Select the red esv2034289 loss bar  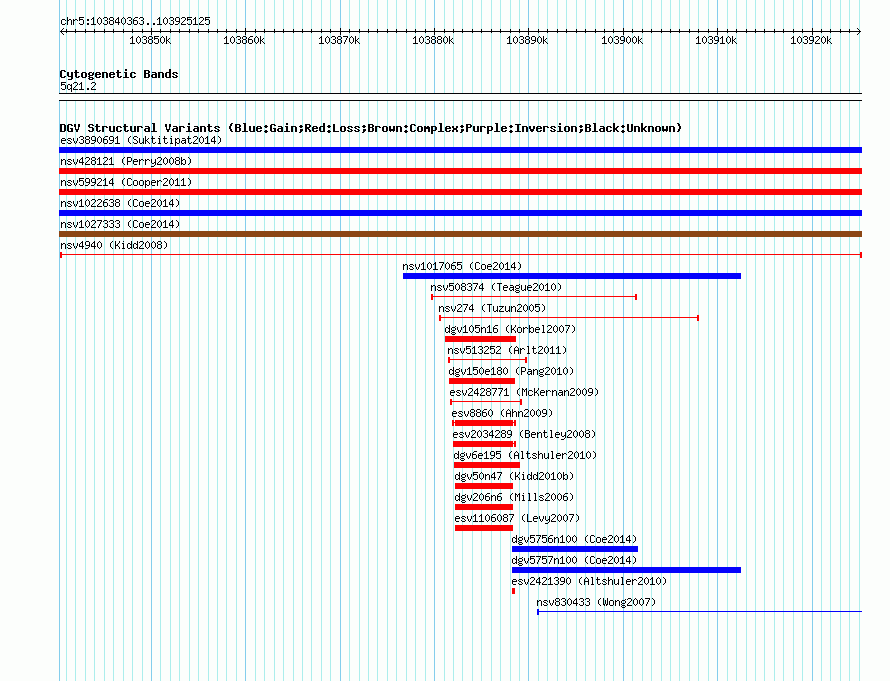click(x=484, y=444)
